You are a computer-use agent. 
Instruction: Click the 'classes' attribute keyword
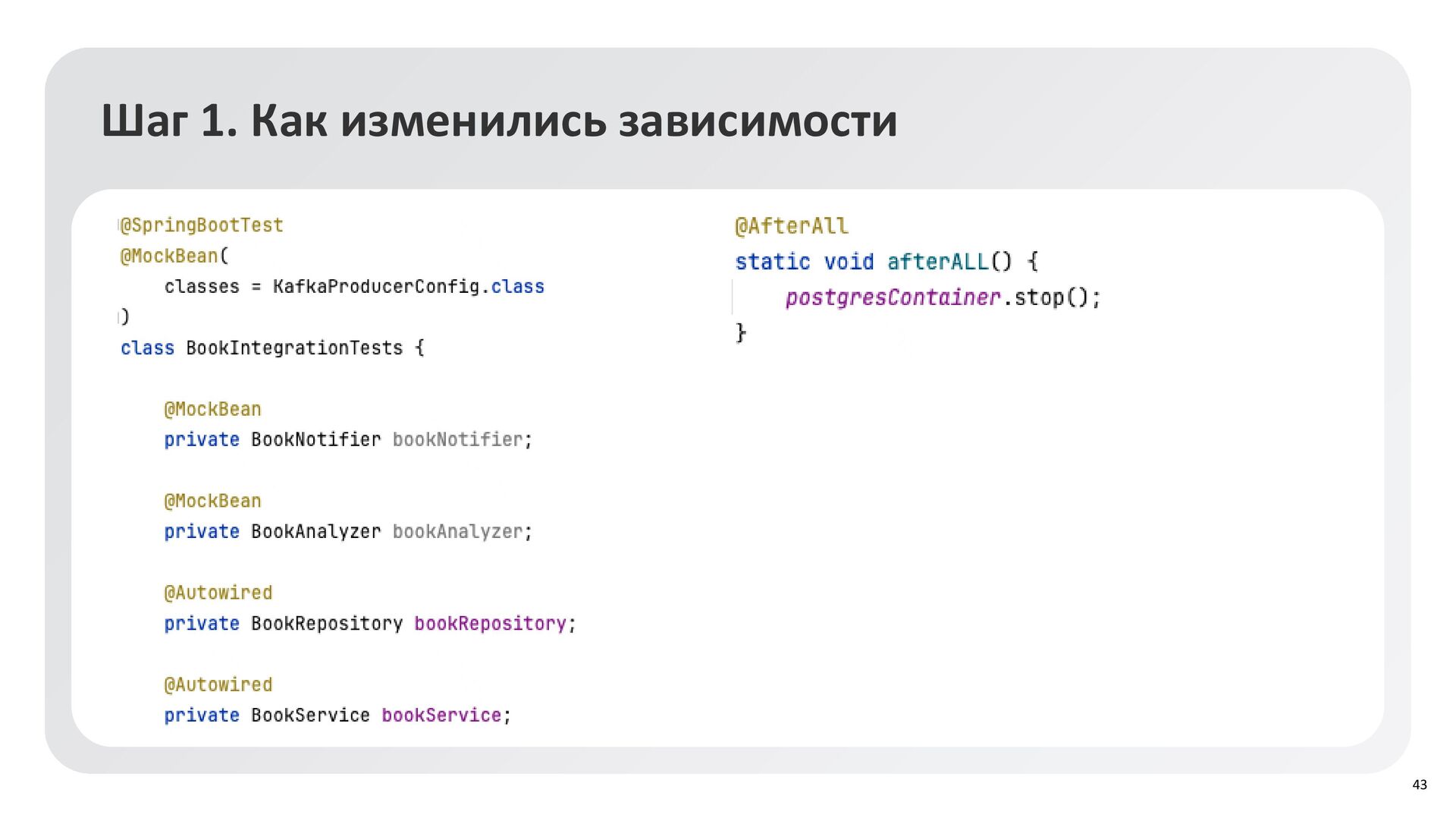pyautogui.click(x=202, y=287)
